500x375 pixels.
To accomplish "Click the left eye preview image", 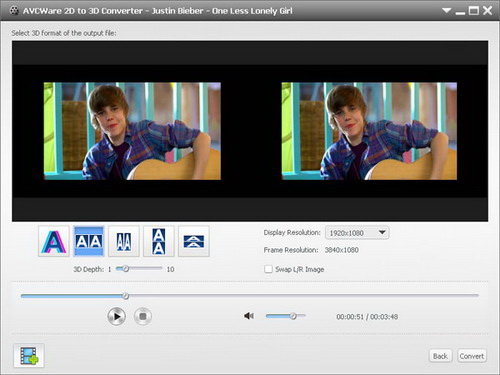I will (x=132, y=131).
